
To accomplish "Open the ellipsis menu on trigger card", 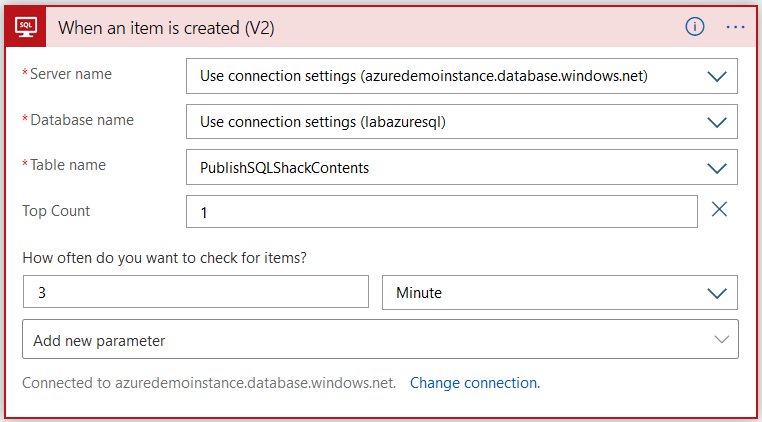I will [x=735, y=27].
